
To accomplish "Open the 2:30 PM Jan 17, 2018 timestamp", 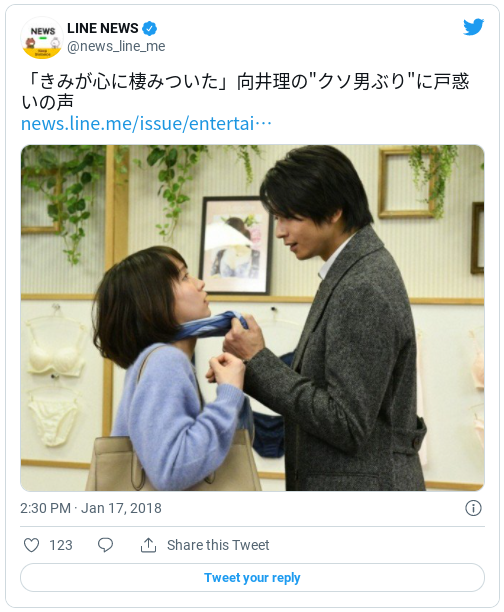I will (91, 508).
